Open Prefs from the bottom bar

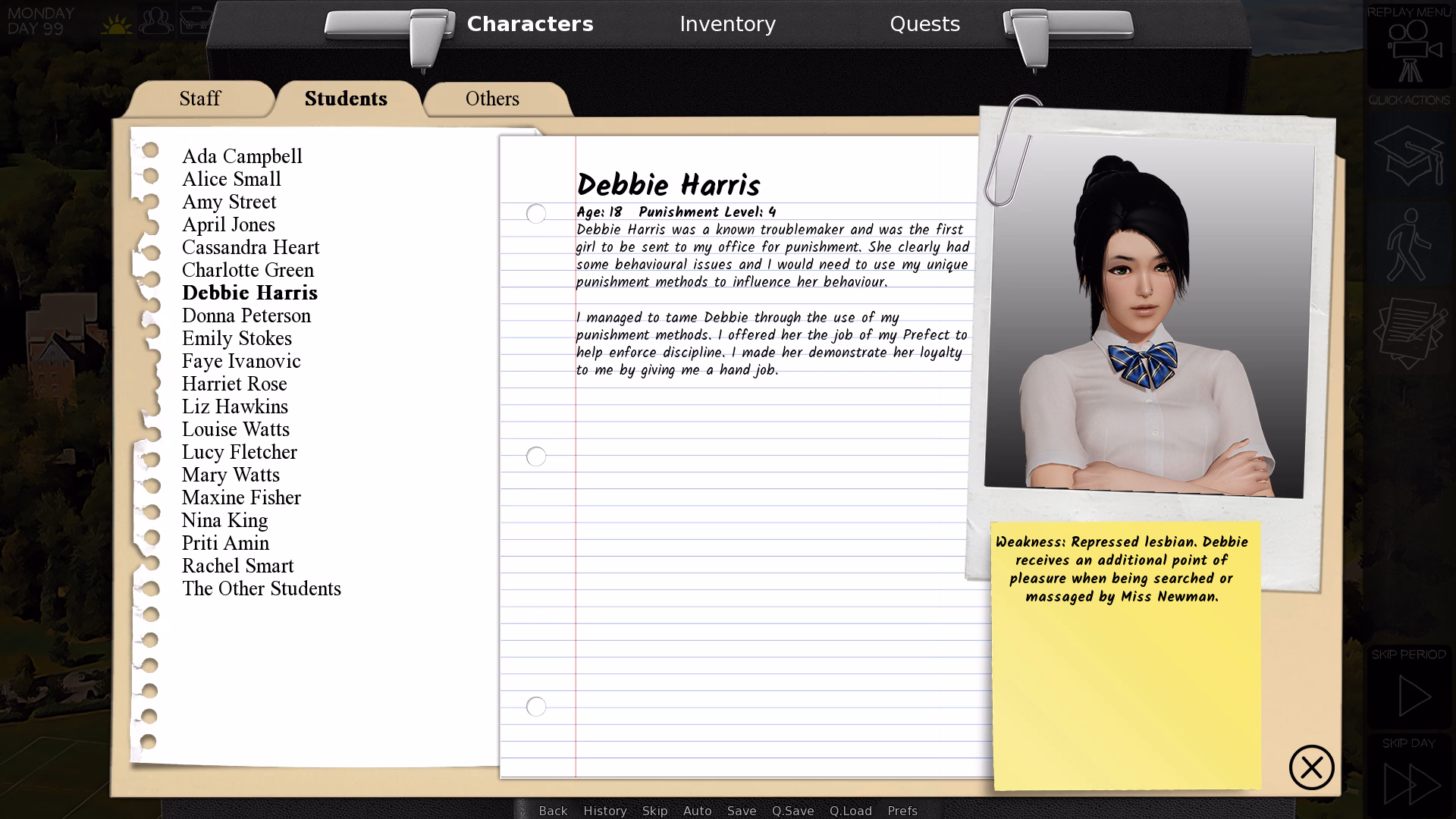pyautogui.click(x=902, y=811)
